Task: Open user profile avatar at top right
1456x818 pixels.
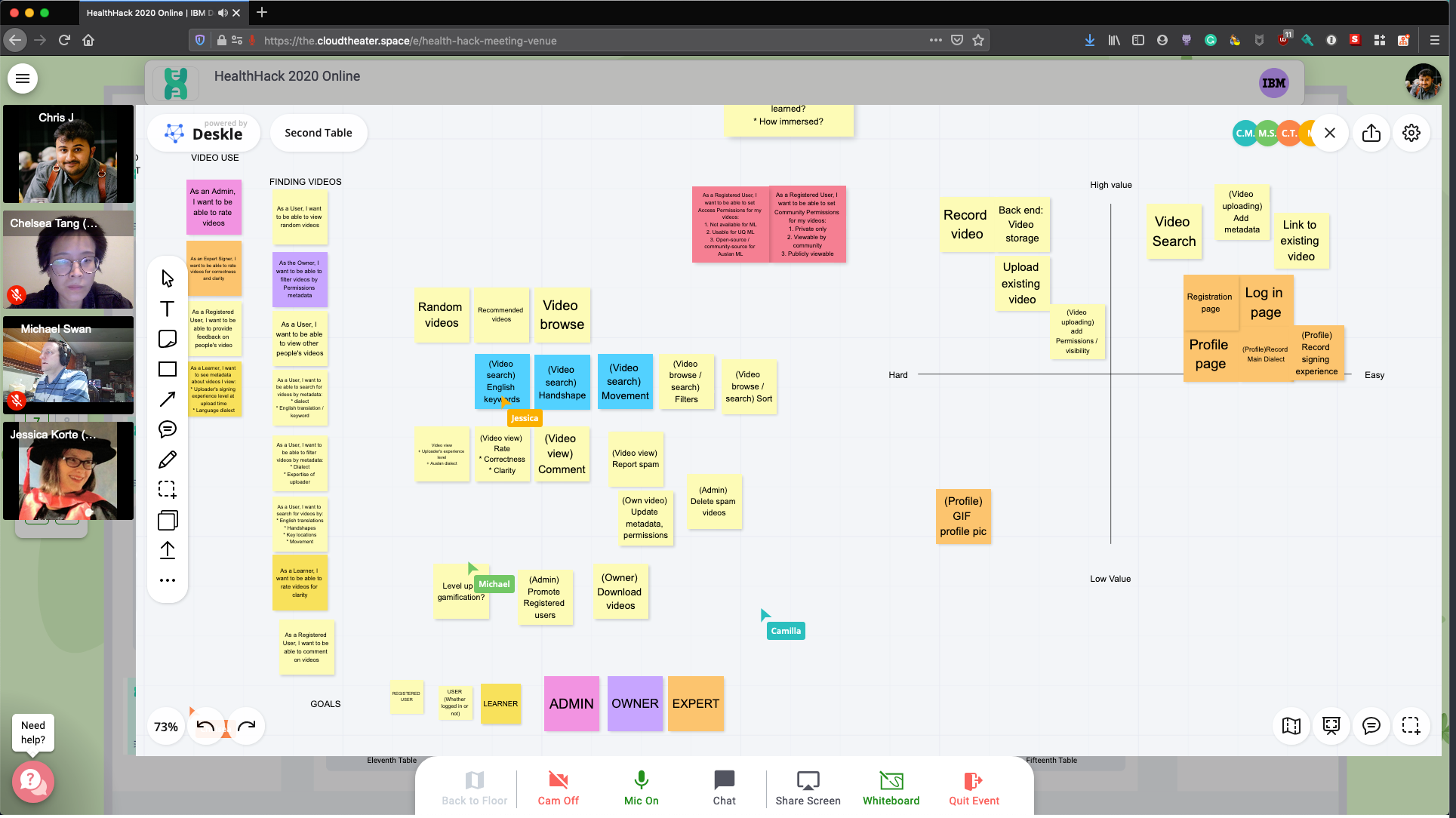Action: 1423,81
